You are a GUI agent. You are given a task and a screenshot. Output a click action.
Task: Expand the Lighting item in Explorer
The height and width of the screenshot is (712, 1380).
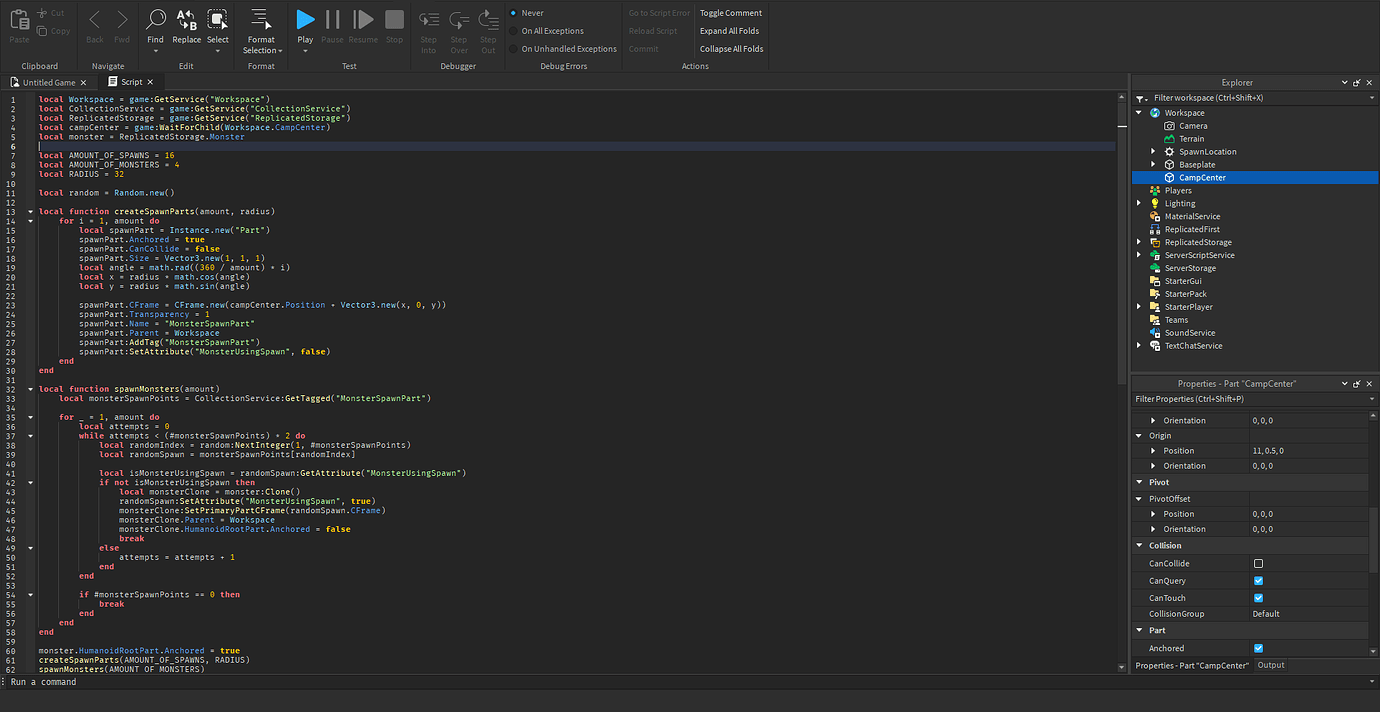pyautogui.click(x=1139, y=203)
